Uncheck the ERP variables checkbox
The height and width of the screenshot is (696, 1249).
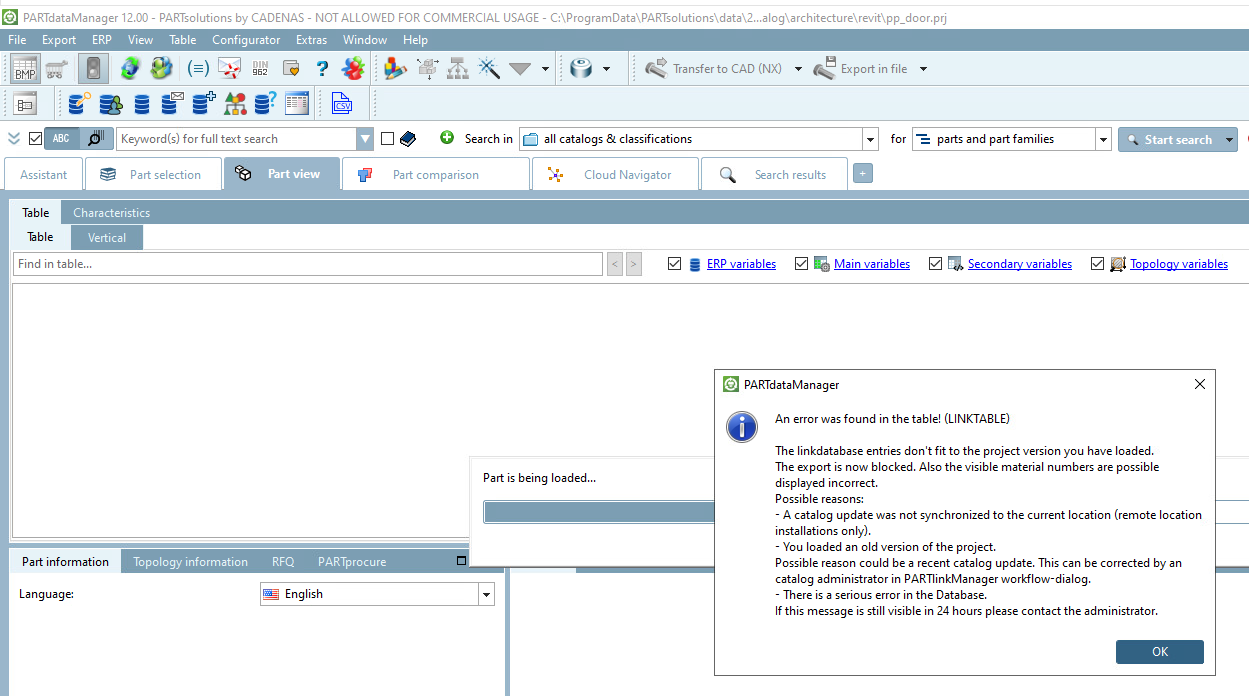coord(675,264)
